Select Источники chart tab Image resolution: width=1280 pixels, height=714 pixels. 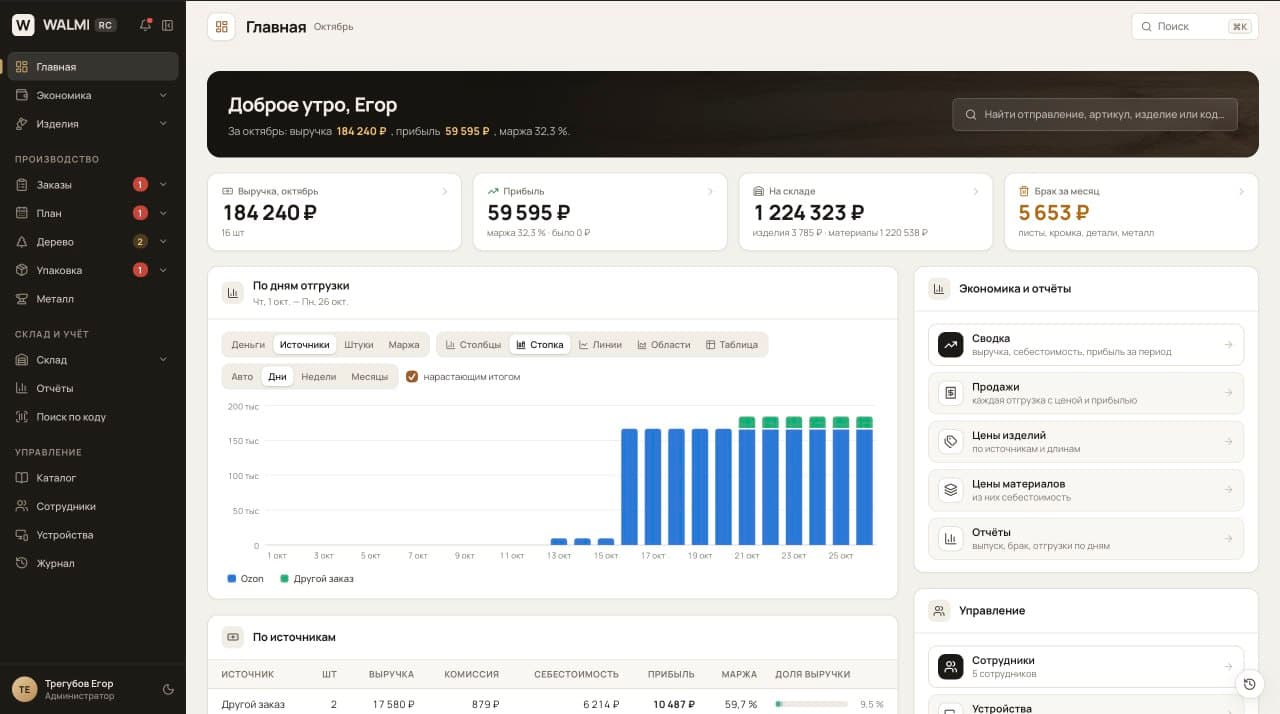tap(304, 344)
